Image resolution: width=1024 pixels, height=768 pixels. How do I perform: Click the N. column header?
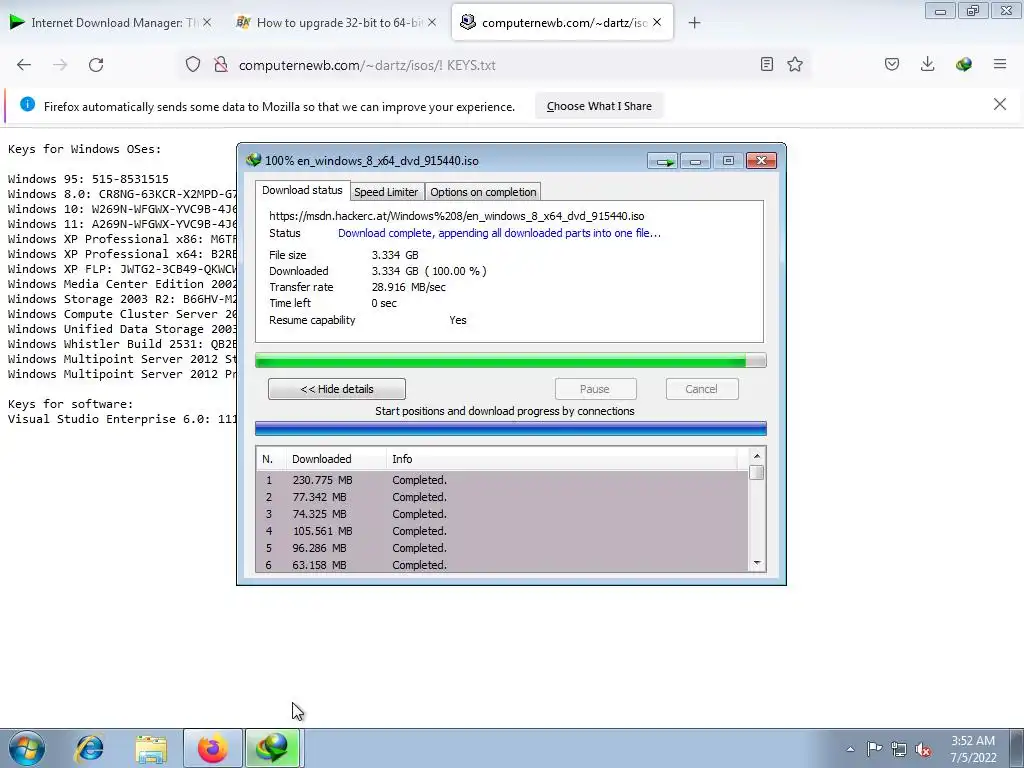pos(272,459)
